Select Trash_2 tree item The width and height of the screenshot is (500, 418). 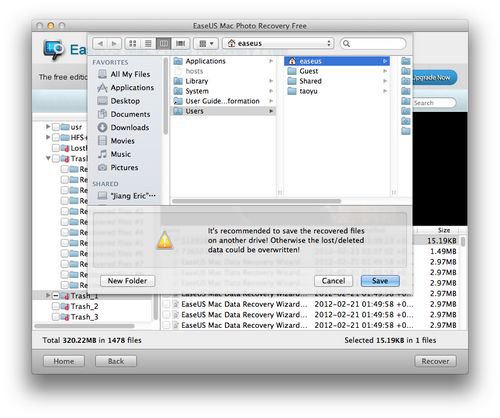coord(84,306)
